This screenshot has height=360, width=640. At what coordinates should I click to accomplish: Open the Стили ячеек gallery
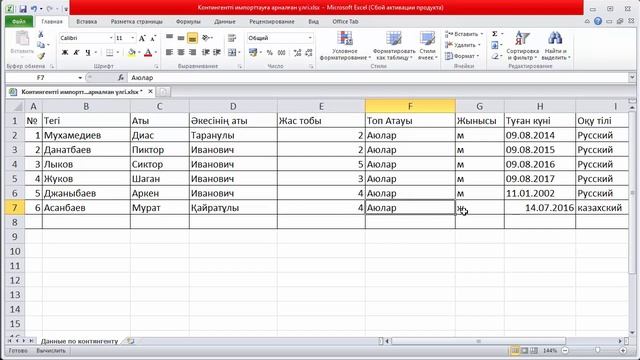pos(427,46)
